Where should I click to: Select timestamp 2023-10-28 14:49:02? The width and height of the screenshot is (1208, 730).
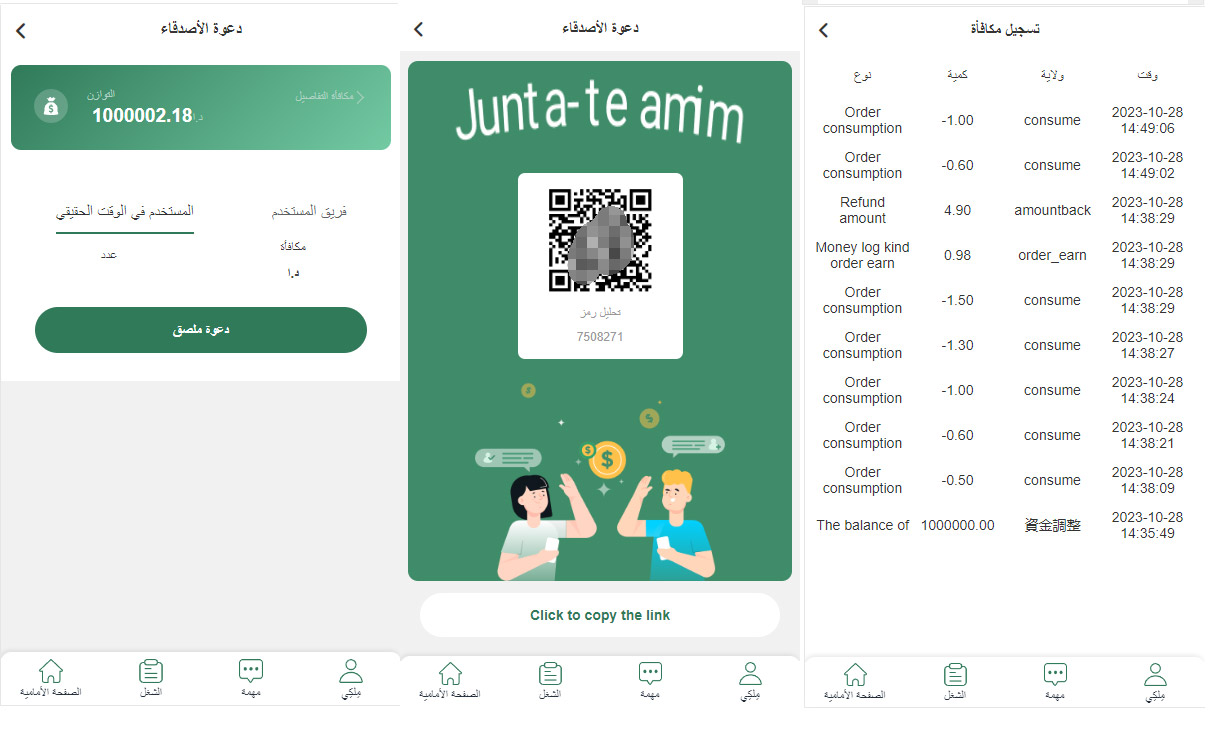pyautogui.click(x=1148, y=165)
